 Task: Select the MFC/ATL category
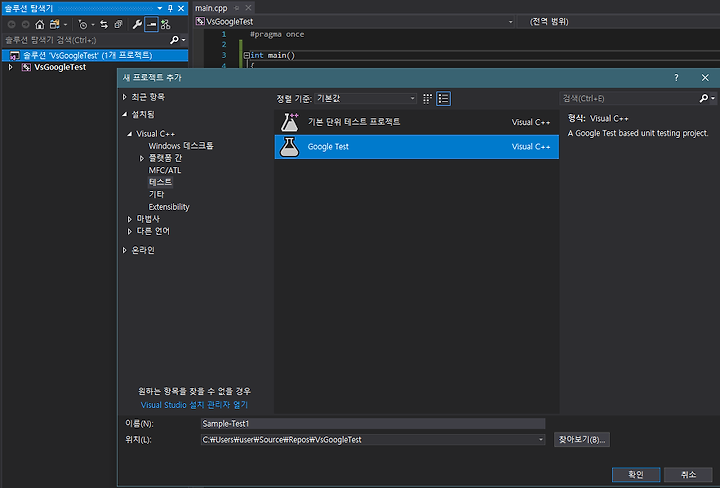pyautogui.click(x=164, y=170)
